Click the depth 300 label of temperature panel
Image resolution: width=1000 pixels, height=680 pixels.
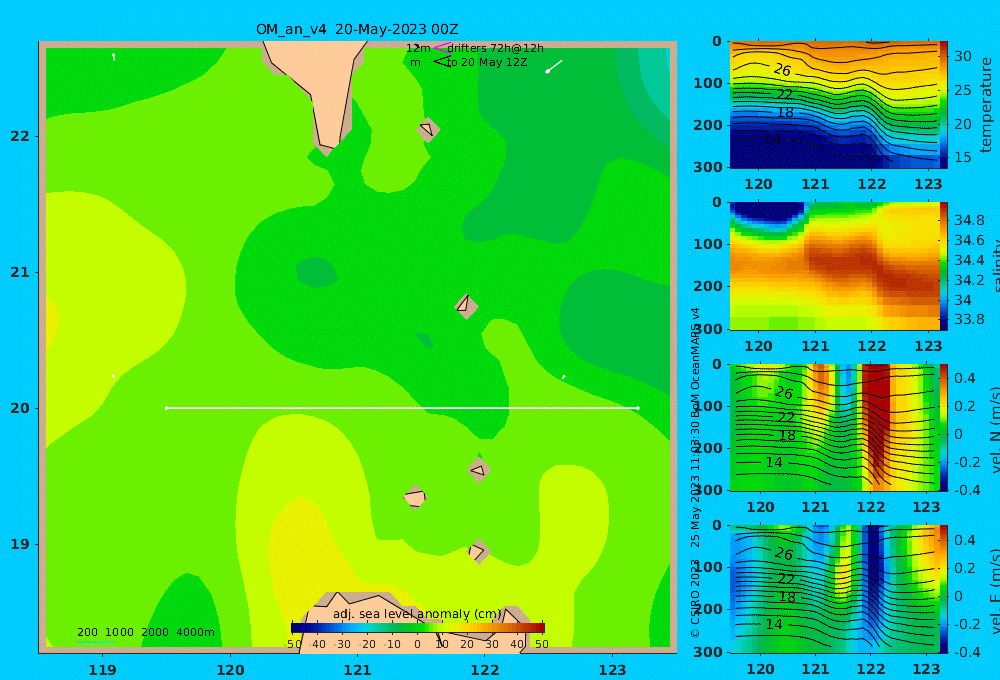(708, 167)
